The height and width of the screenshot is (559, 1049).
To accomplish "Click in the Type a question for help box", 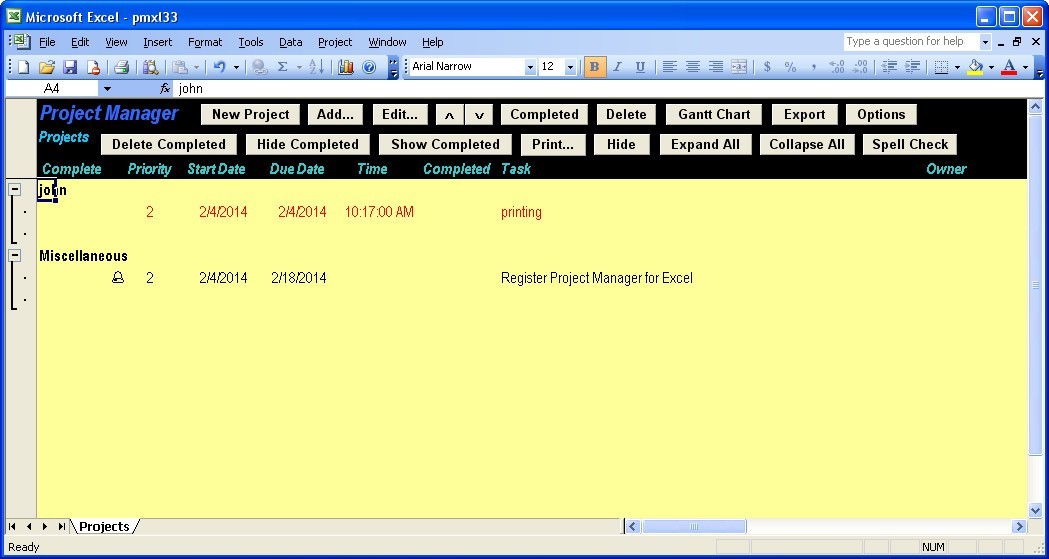I will tap(911, 41).
